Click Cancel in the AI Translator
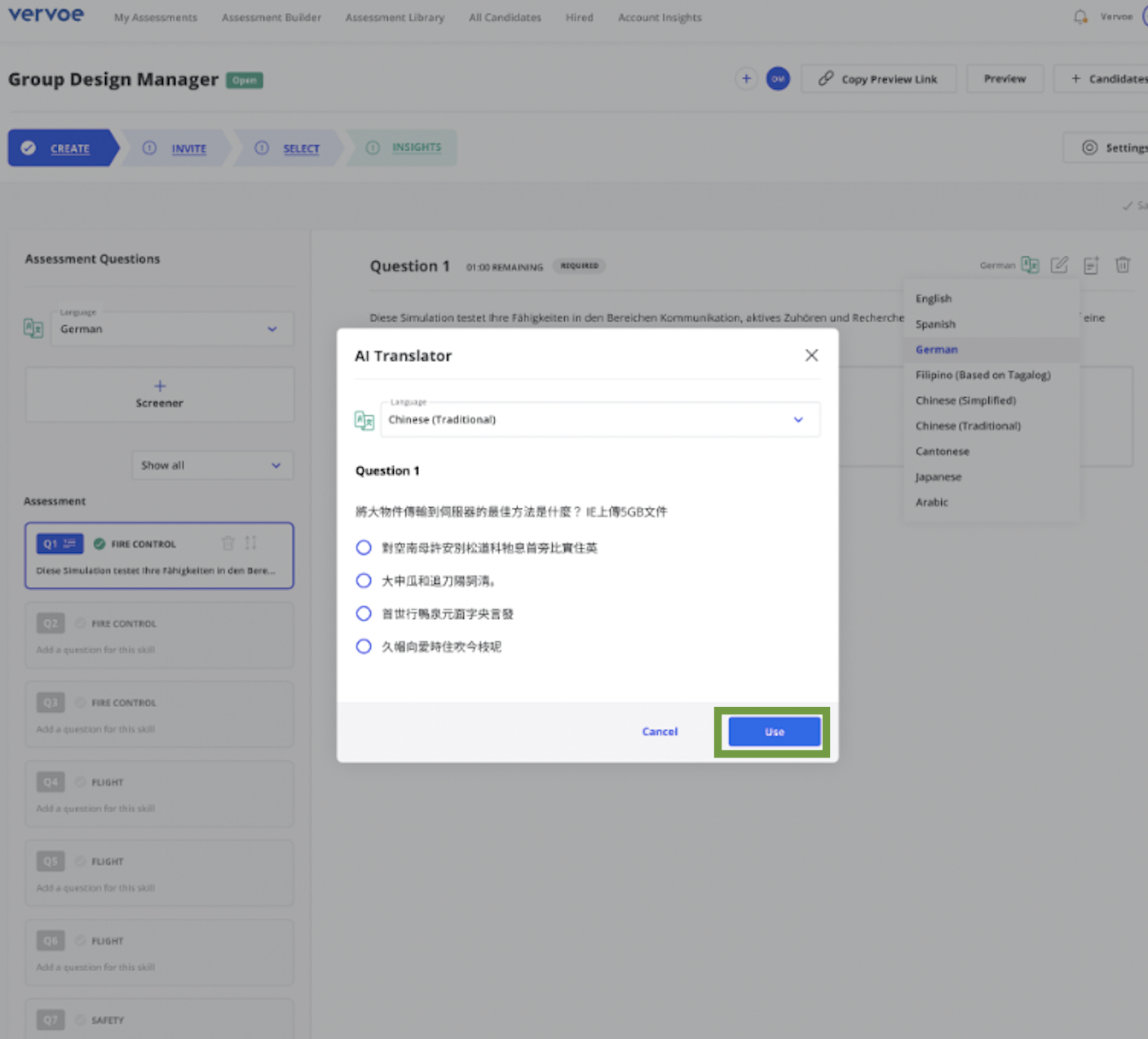 660,732
